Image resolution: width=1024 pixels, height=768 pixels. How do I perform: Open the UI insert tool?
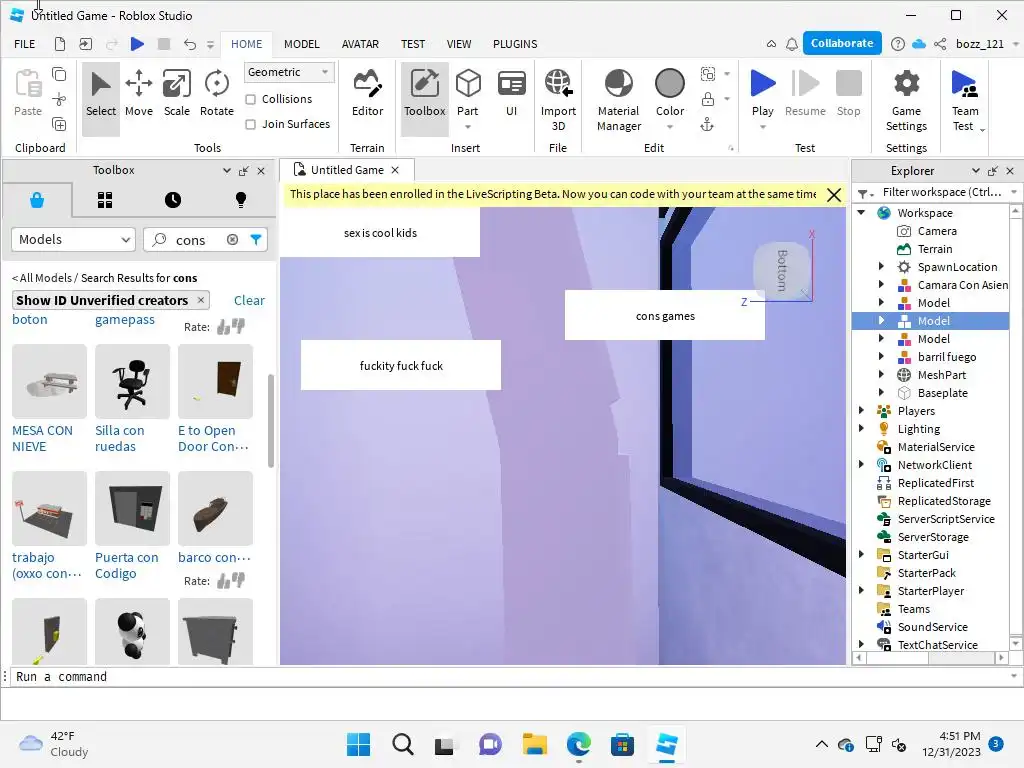pos(511,95)
